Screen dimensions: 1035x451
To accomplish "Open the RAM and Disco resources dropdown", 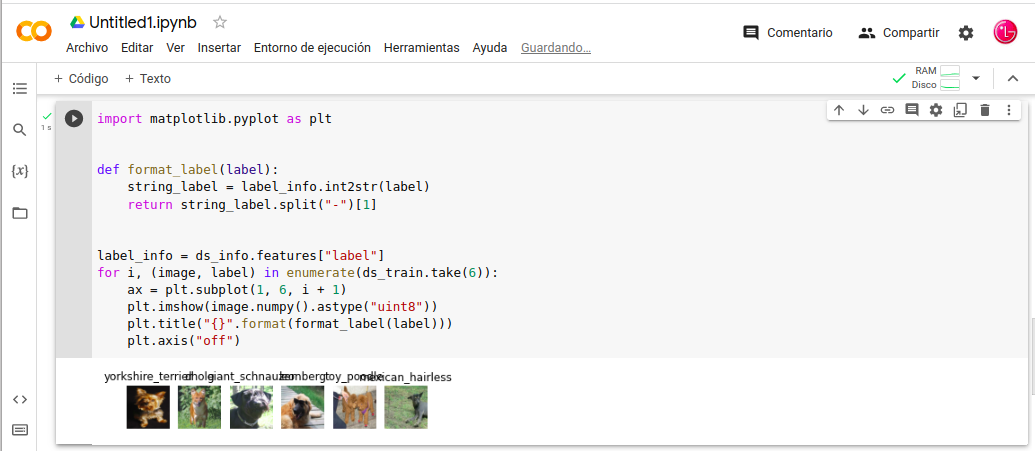I will [x=976, y=78].
